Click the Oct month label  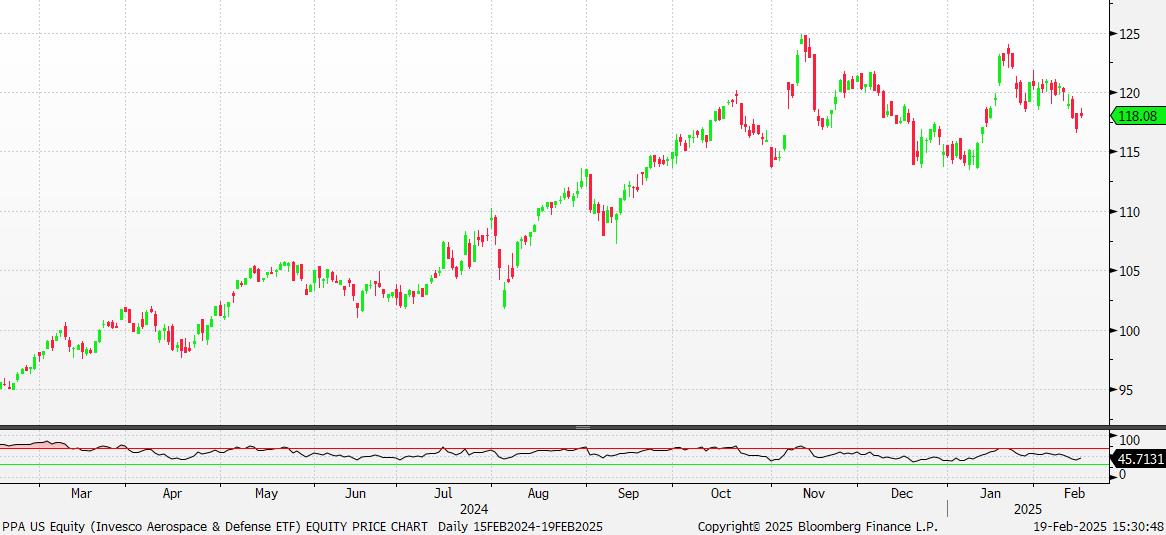pos(721,493)
